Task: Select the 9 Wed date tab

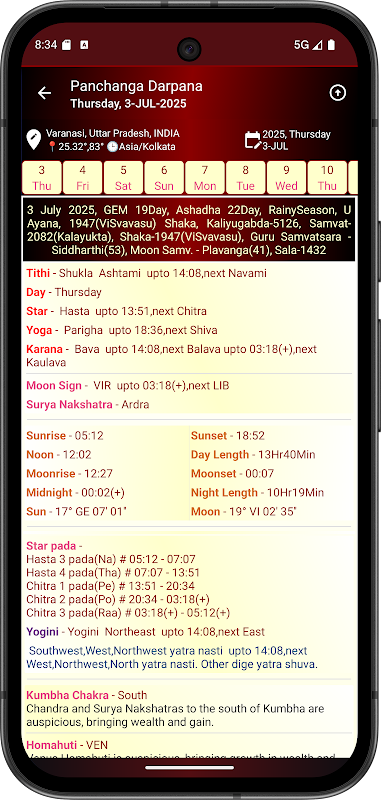Action: 287,178
